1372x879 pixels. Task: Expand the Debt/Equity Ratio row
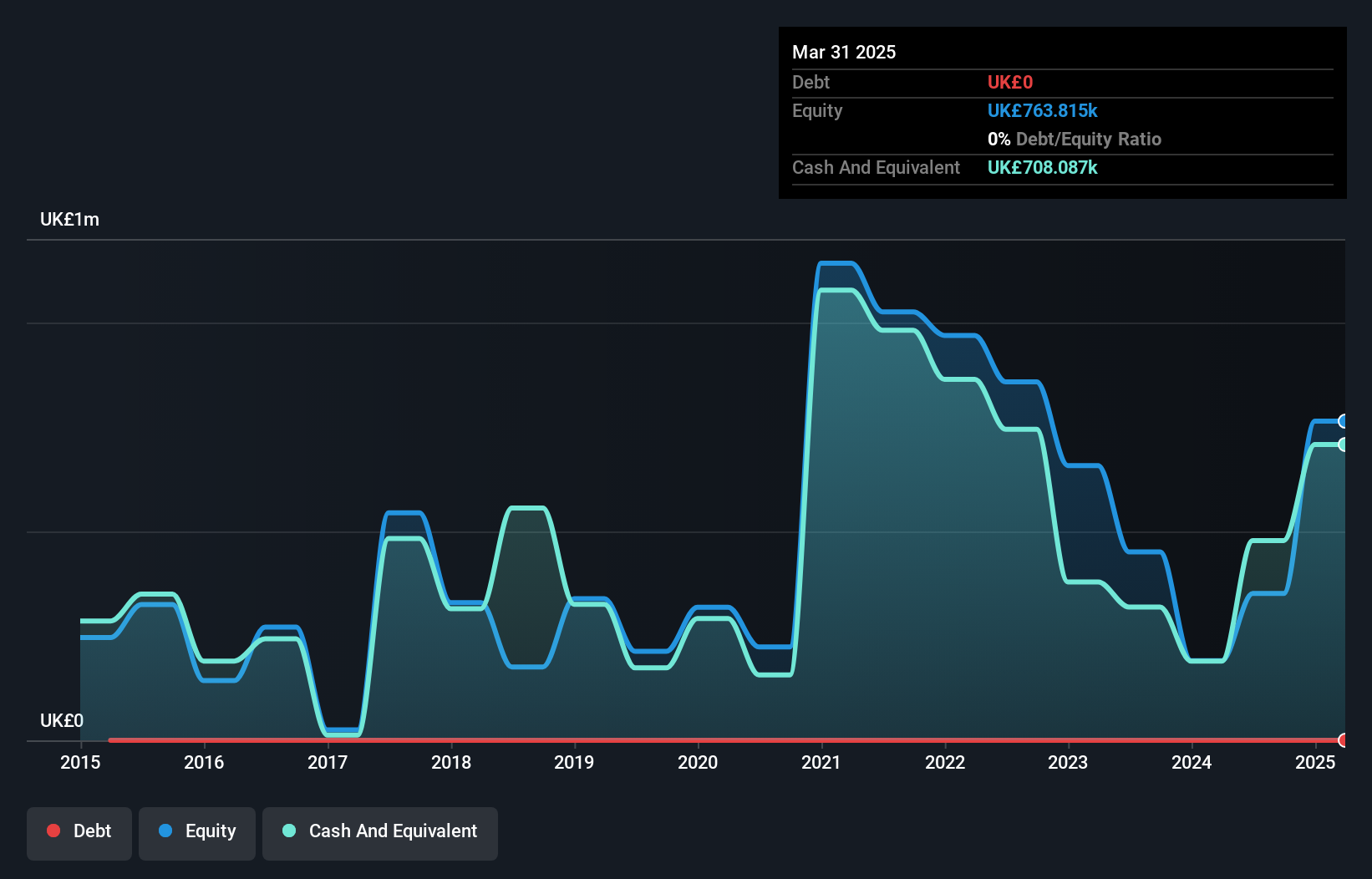pos(1074,139)
